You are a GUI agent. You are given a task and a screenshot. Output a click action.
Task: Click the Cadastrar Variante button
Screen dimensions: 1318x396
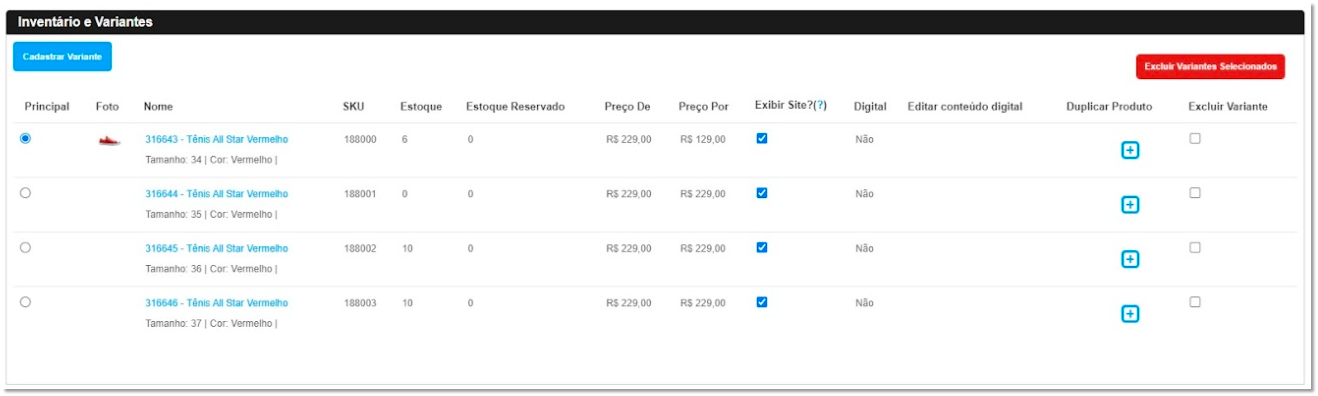(x=62, y=57)
